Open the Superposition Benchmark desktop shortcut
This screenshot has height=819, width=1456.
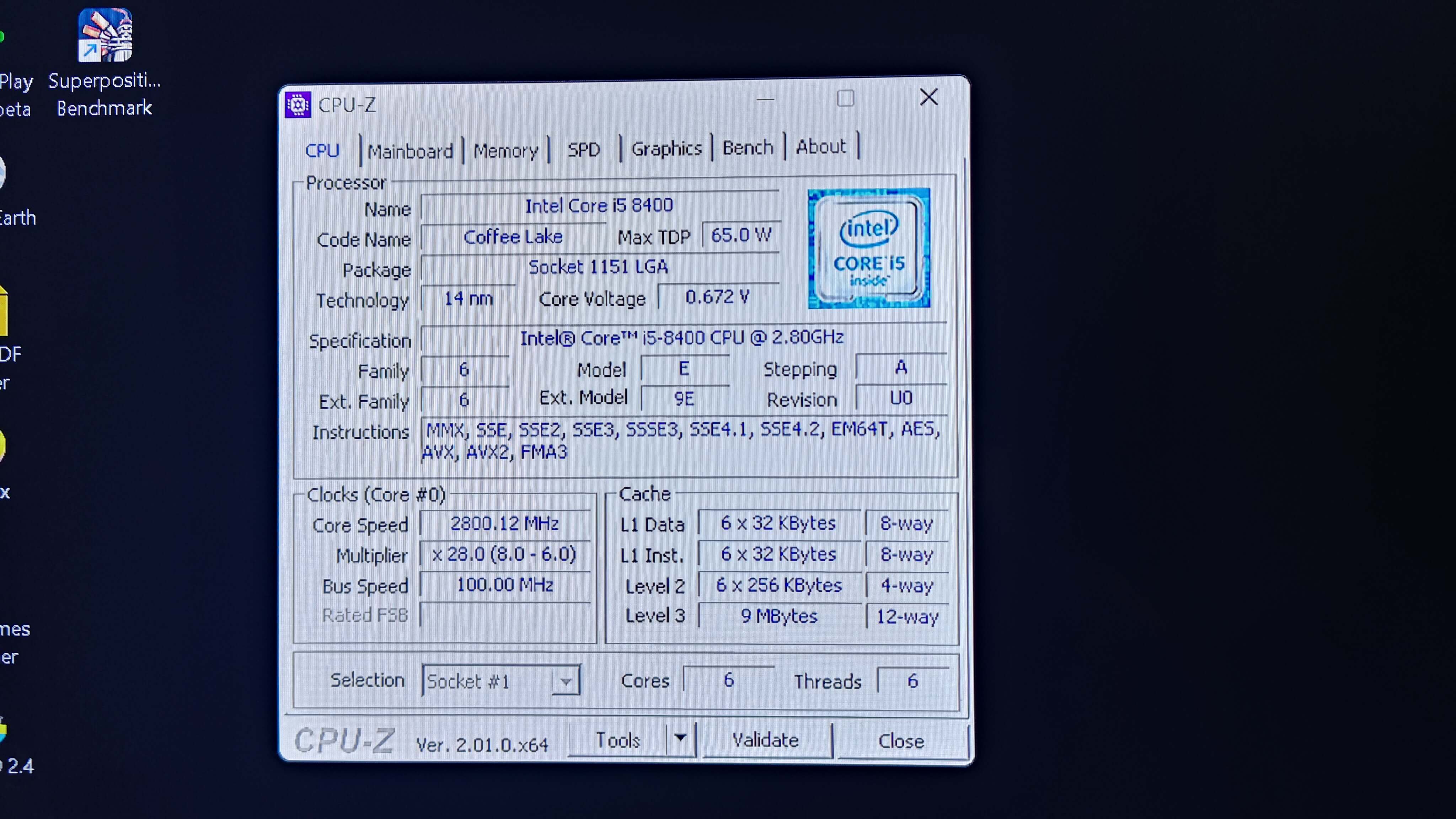tap(105, 62)
